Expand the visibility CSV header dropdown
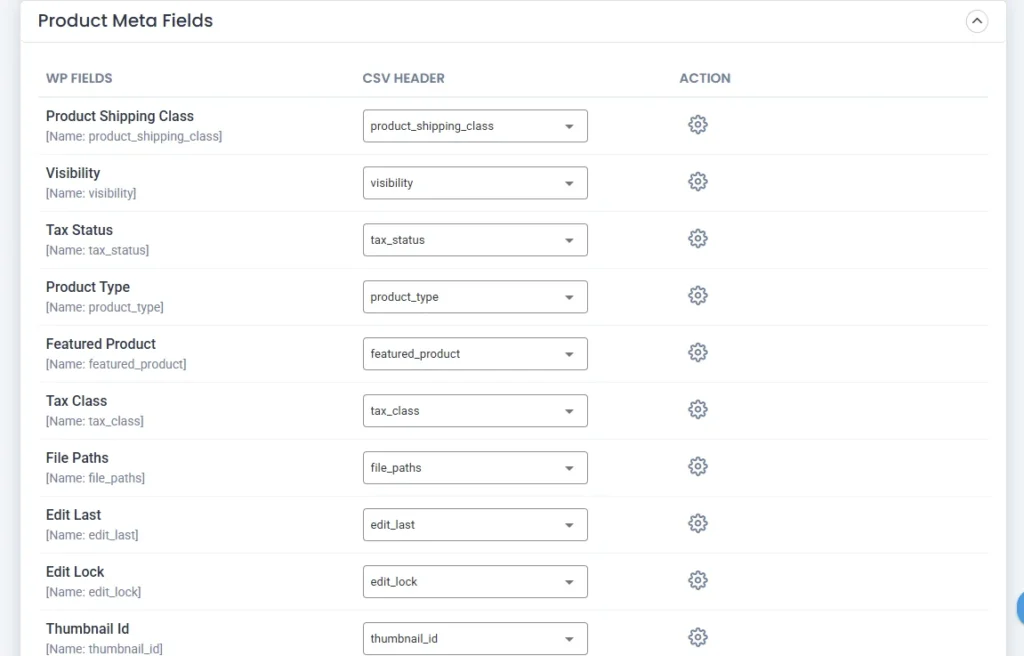The image size is (1024, 656). click(475, 183)
